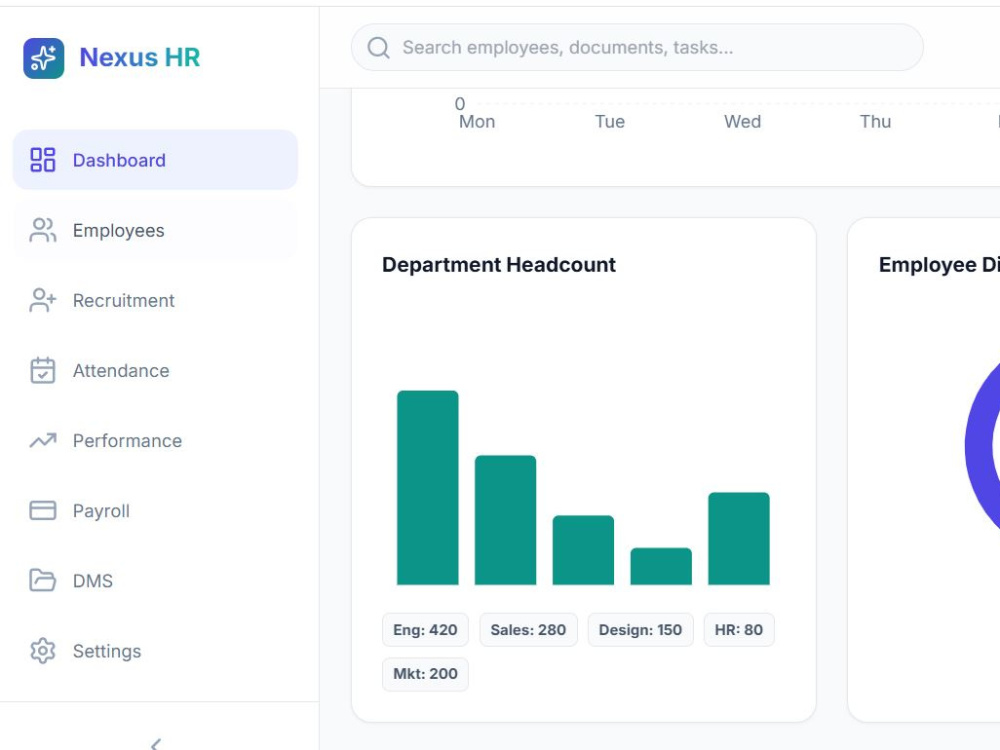This screenshot has height=750, width=1000.
Task: Click the 'Department Headcount' card title
Action: tap(499, 265)
